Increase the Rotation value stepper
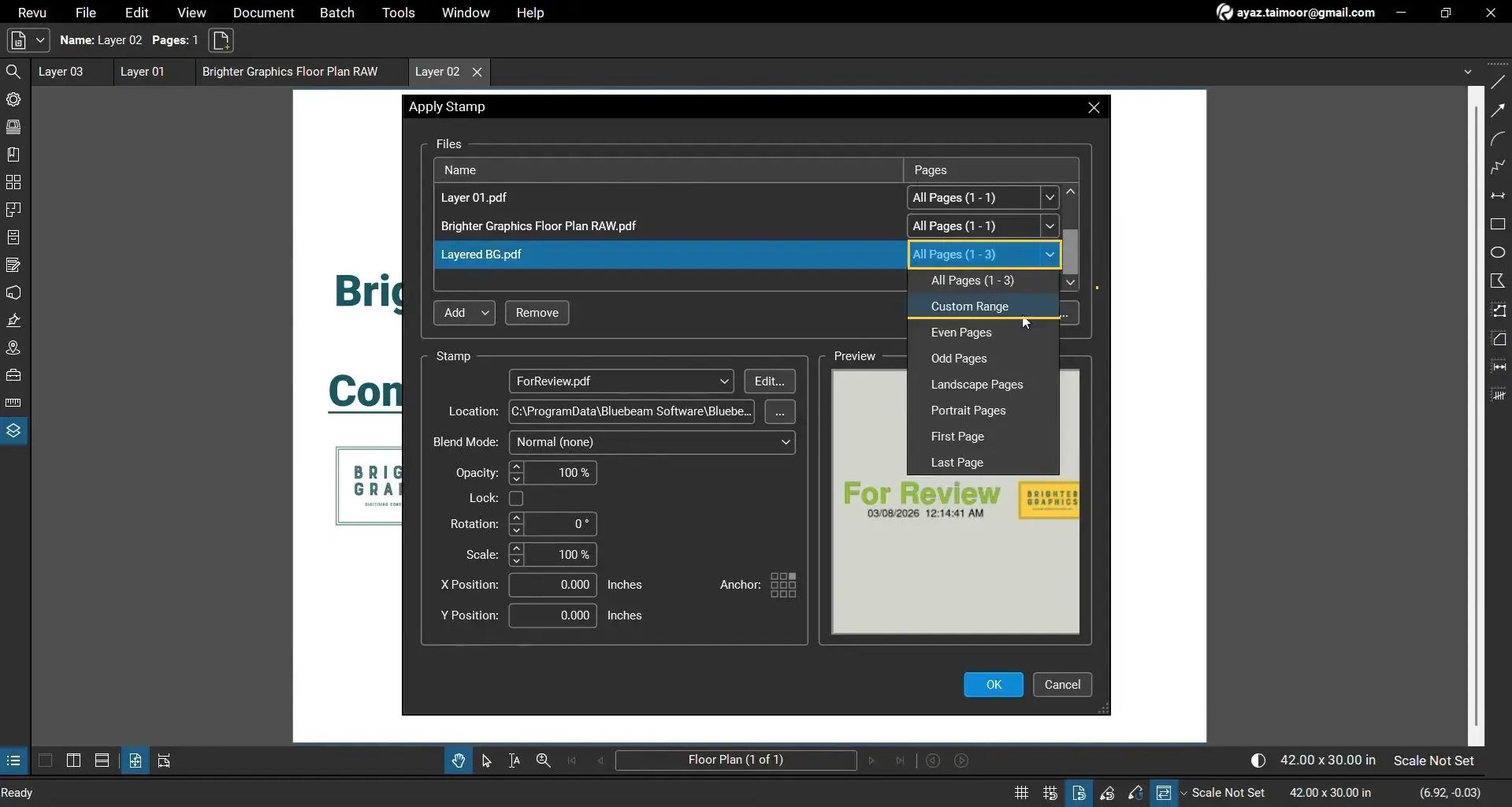The image size is (1512, 807). [x=516, y=519]
